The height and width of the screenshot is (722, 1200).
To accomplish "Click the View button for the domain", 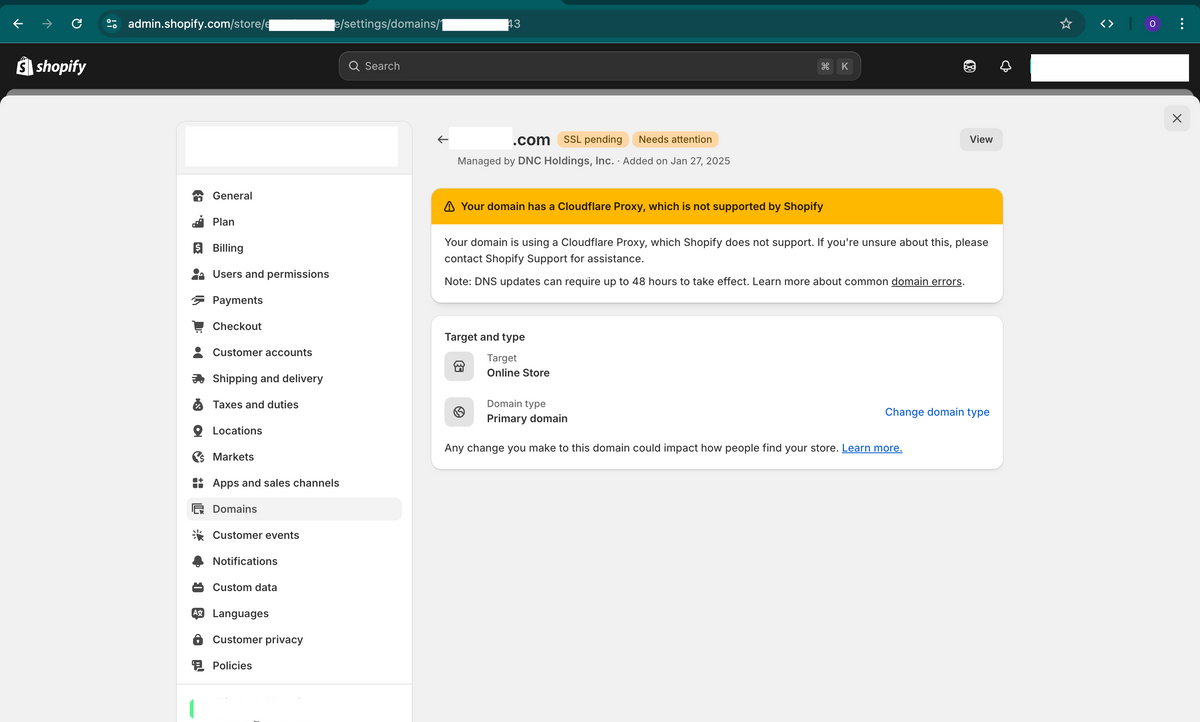I will pyautogui.click(x=980, y=139).
